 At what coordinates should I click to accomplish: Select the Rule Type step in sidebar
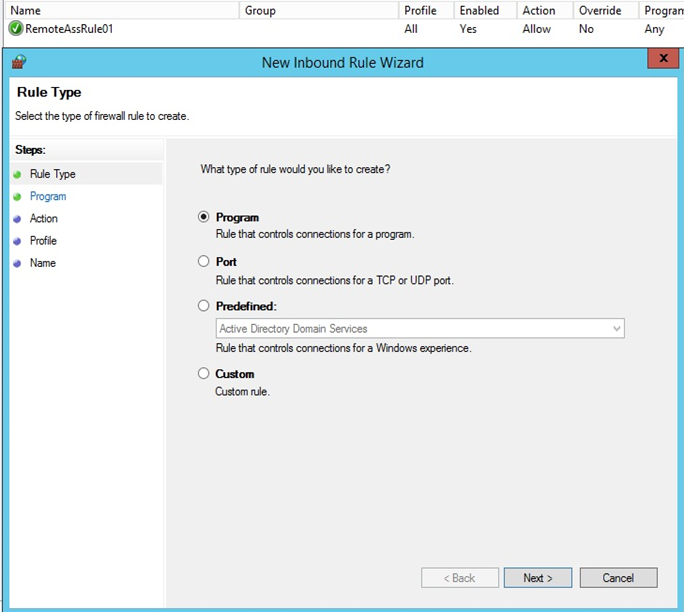click(x=52, y=174)
